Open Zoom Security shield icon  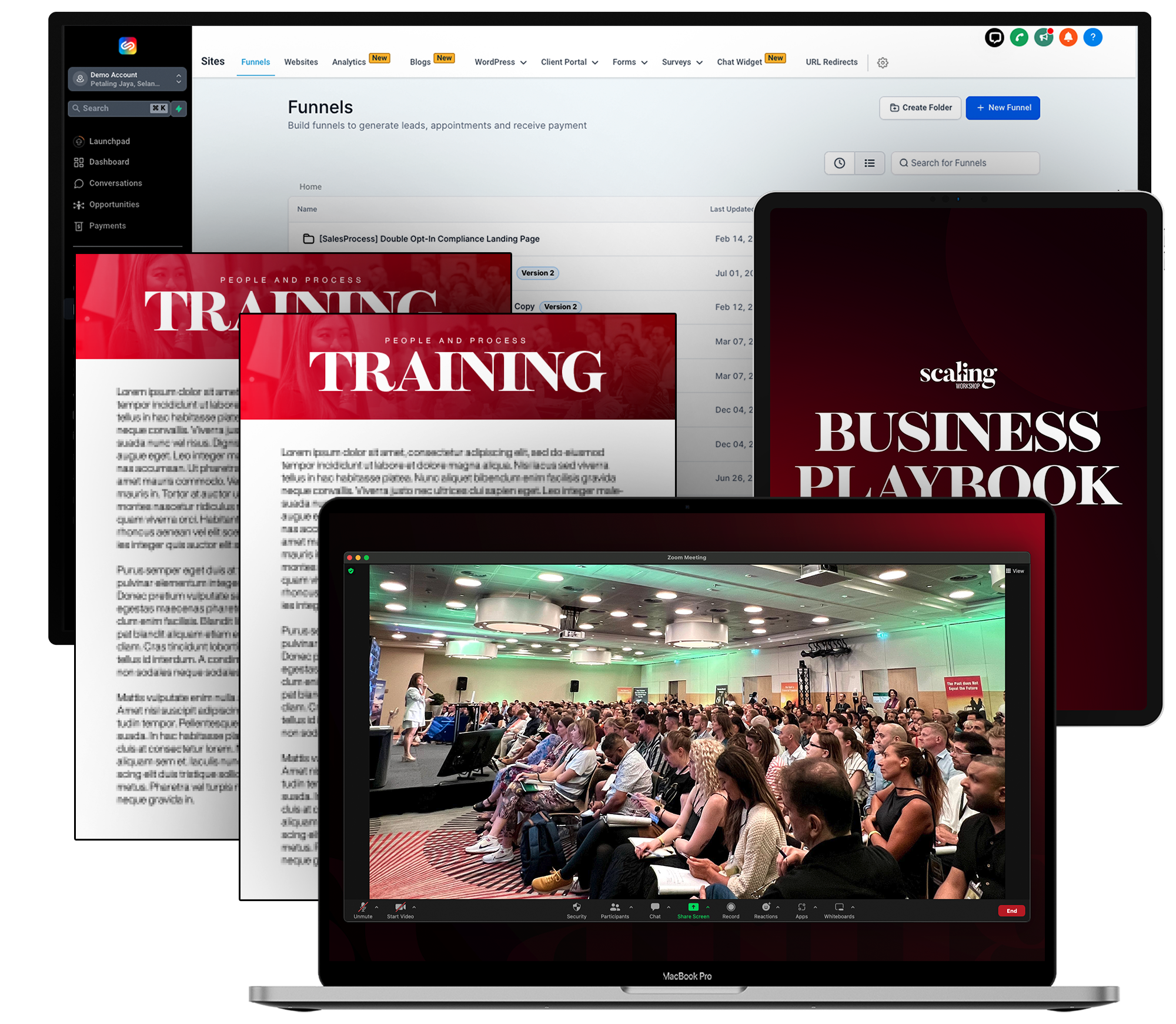(576, 907)
